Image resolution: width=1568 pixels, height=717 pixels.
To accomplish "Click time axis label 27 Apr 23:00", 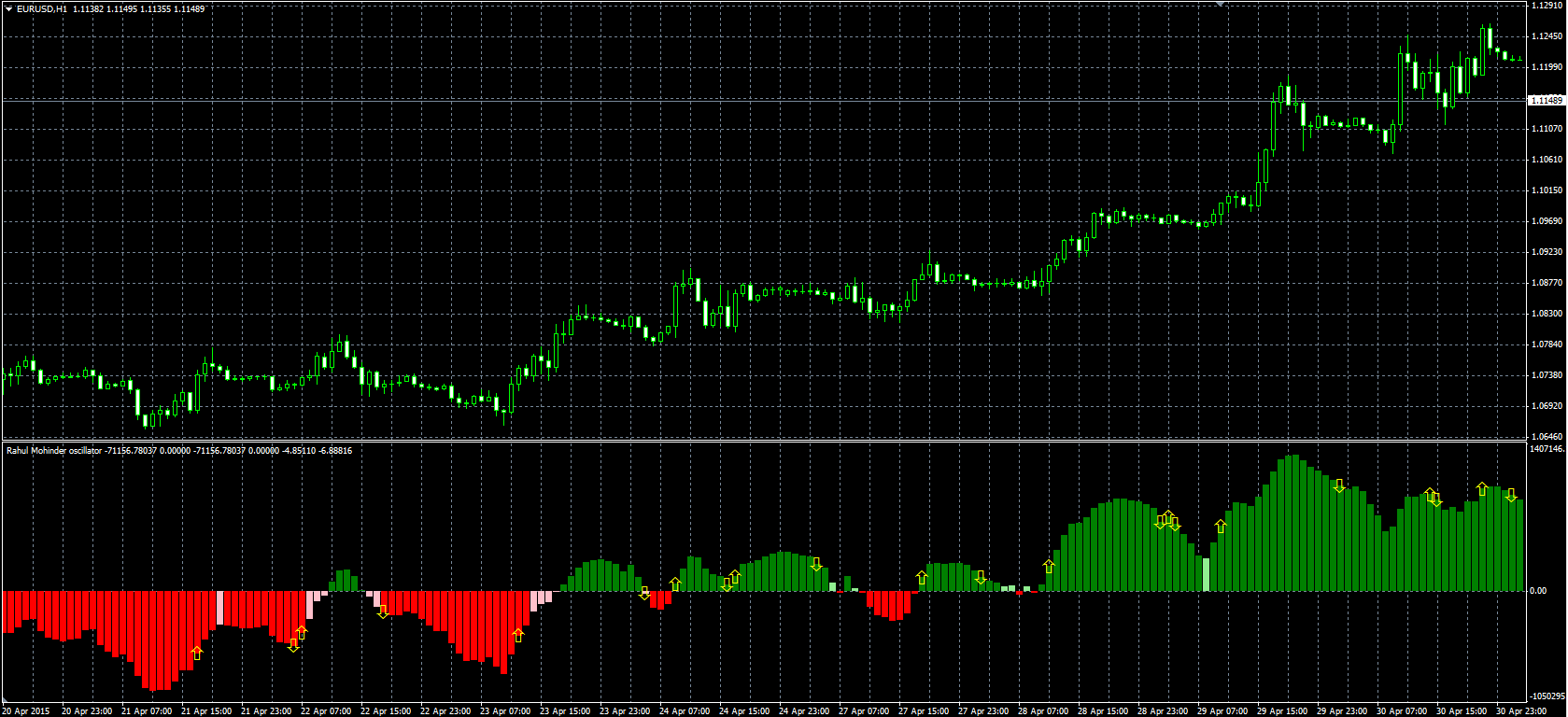I will coord(983,711).
